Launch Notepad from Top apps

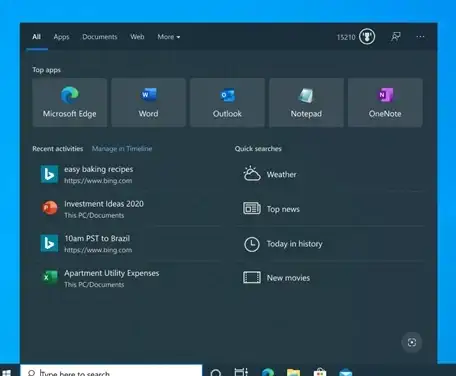pyautogui.click(x=306, y=103)
